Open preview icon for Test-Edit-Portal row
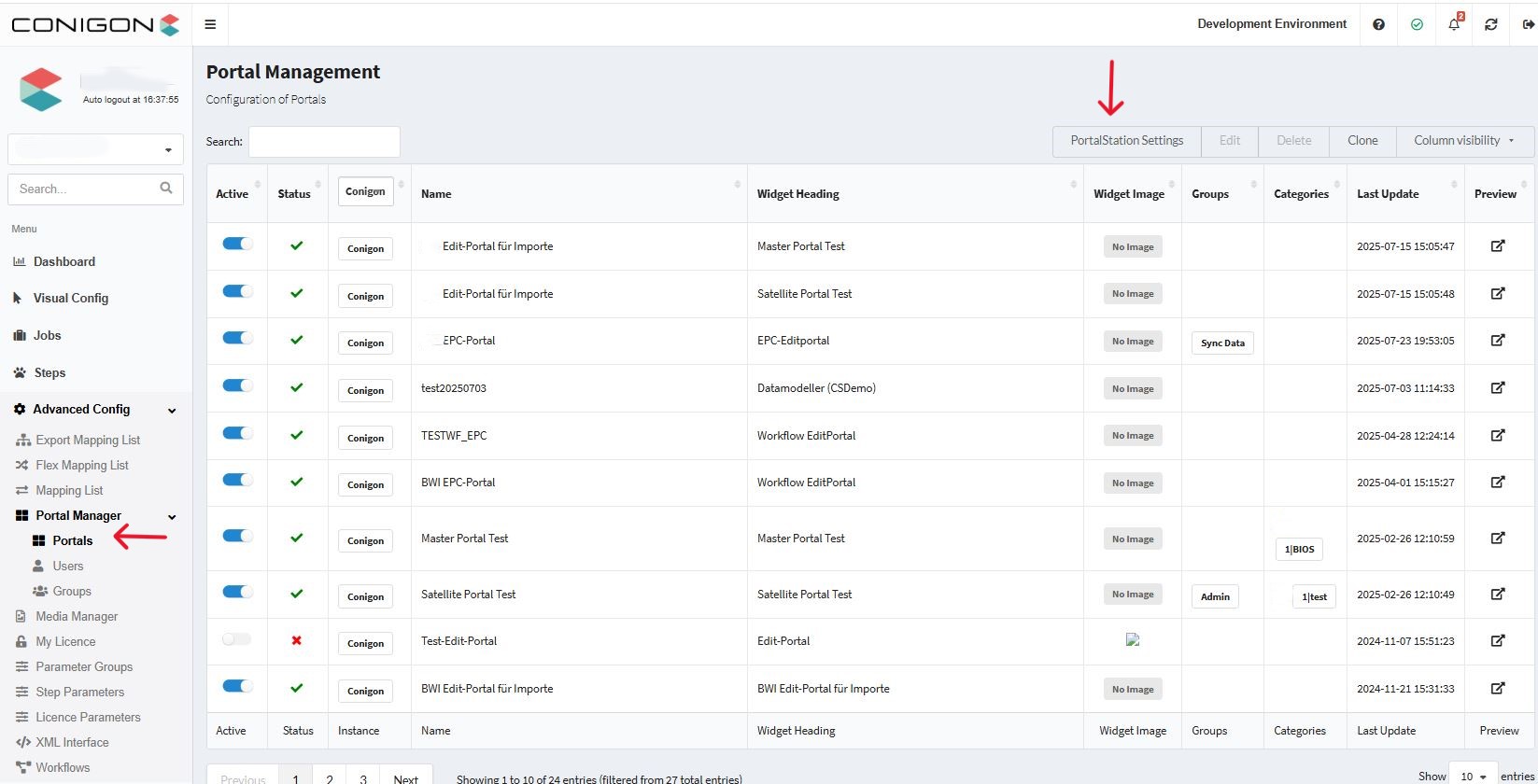 click(1497, 640)
